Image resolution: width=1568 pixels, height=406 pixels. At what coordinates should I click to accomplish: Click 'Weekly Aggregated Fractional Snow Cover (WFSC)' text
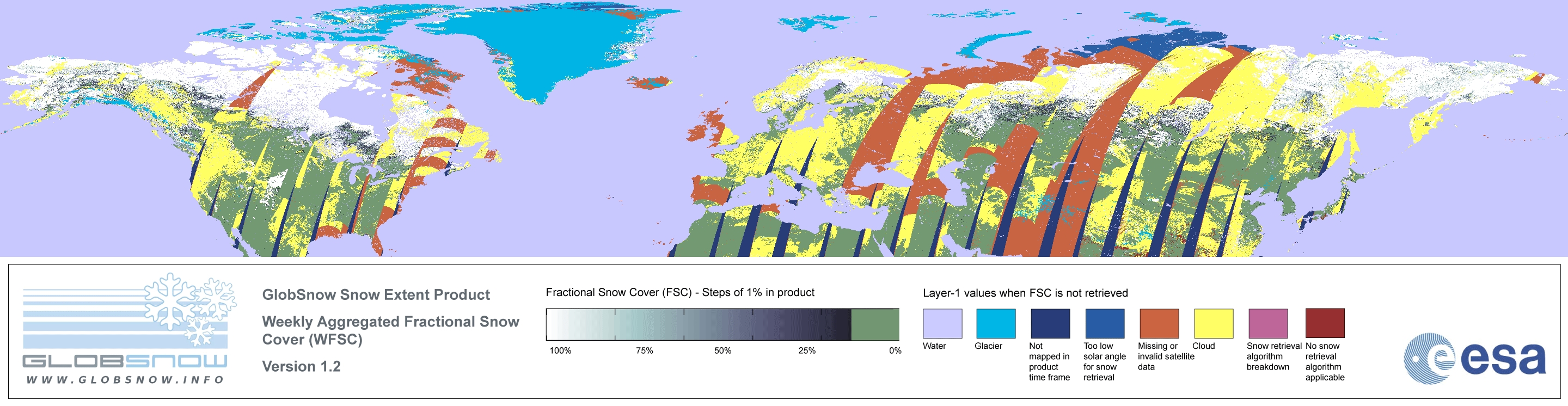coord(390,330)
